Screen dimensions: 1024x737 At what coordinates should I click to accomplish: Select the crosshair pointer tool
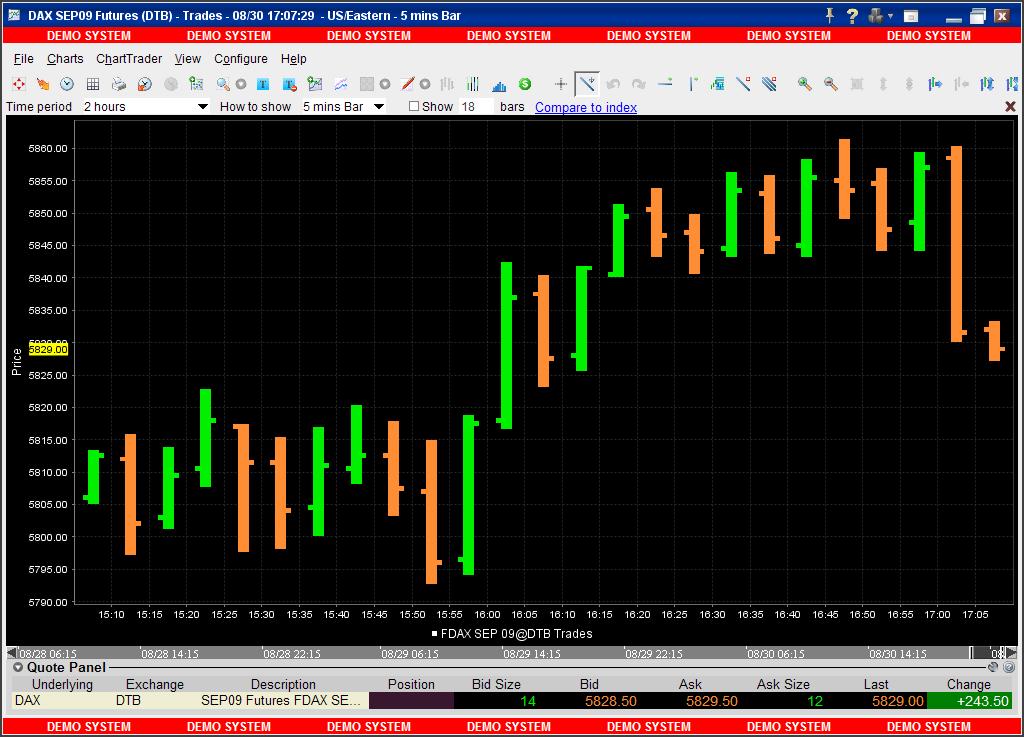pyautogui.click(x=560, y=82)
